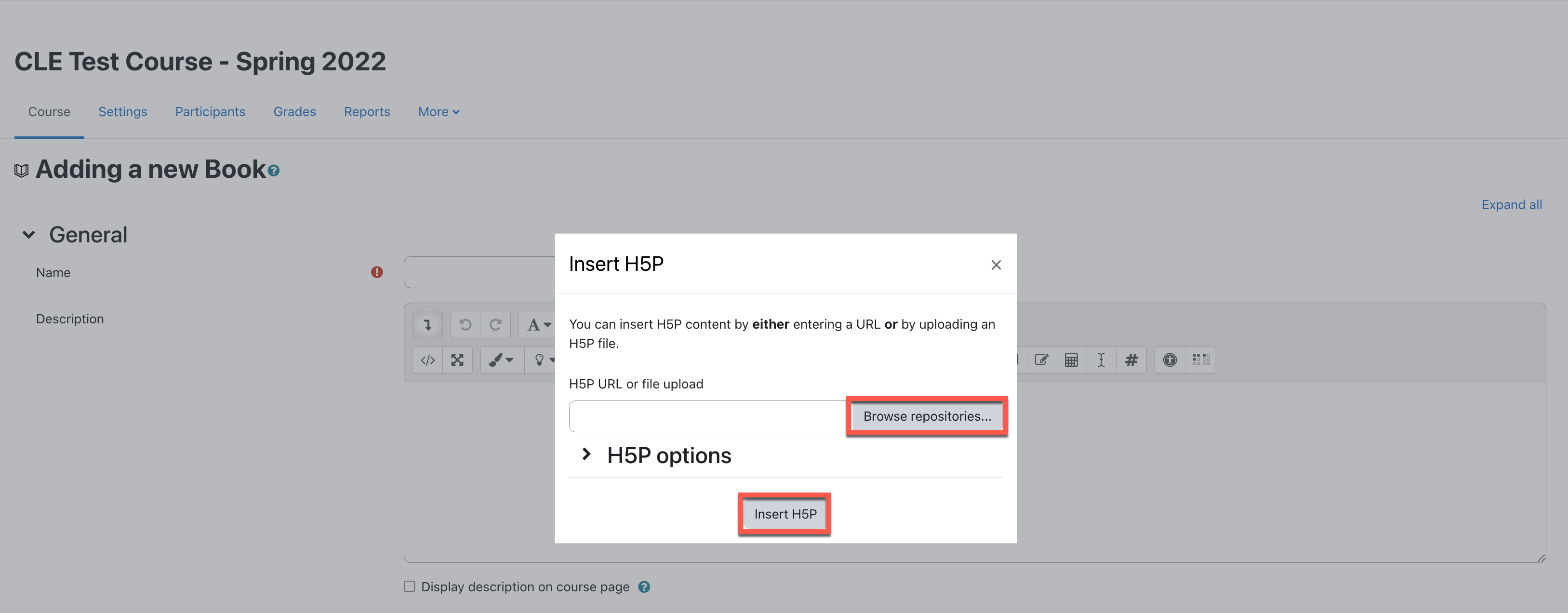1568x613 pixels.
Task: Open the paragraph styles A dropdown
Action: click(x=538, y=324)
